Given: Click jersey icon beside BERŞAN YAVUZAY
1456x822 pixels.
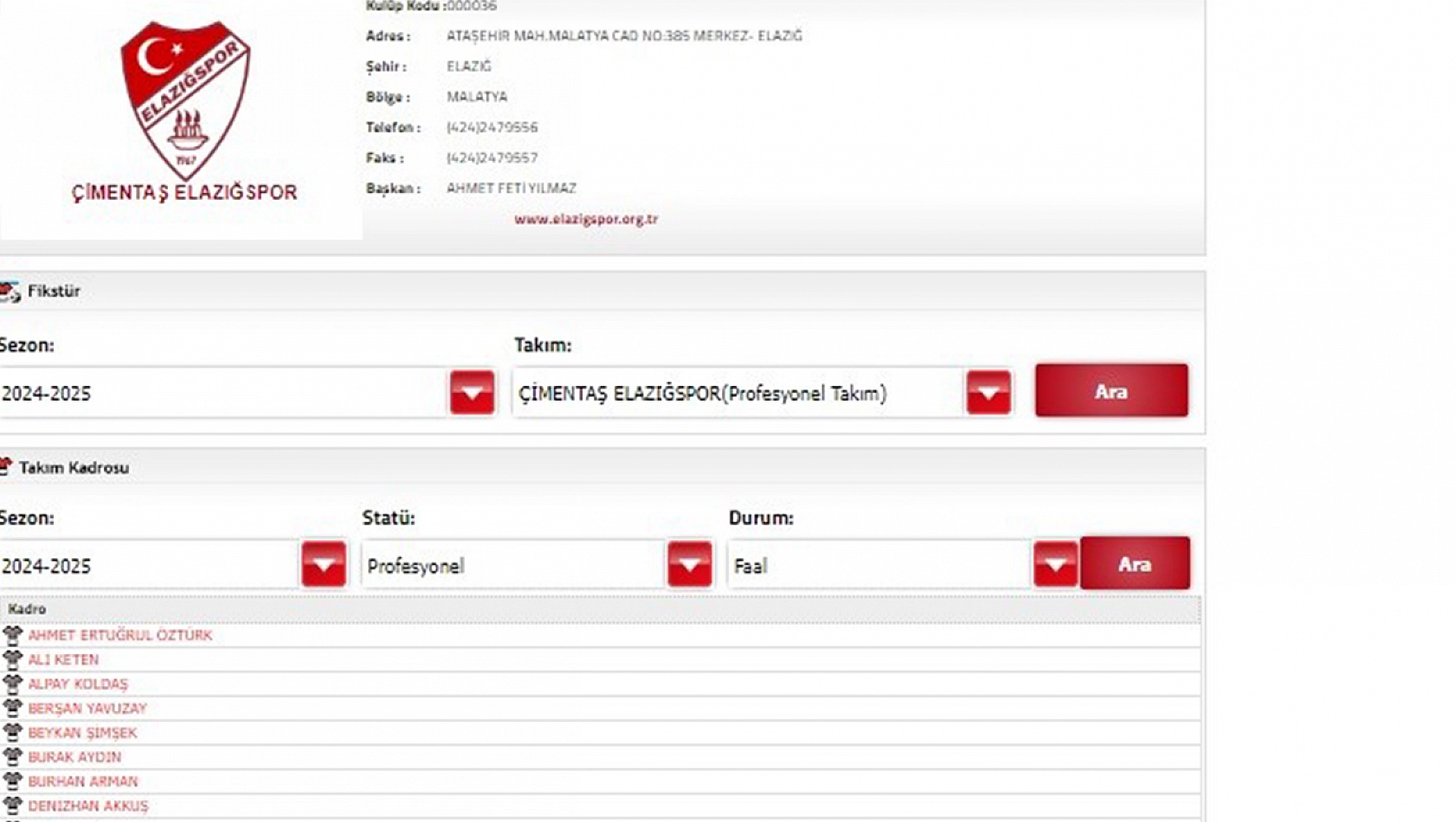Looking at the screenshot, I should [12, 708].
